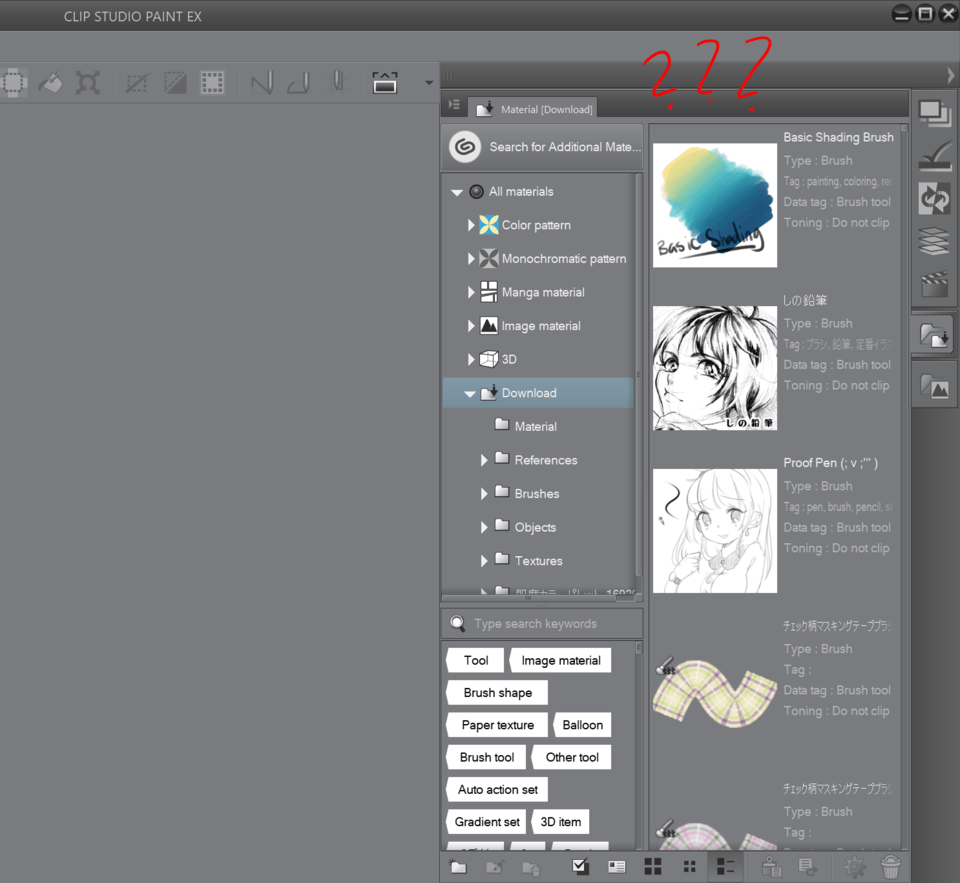Open the Animation clapperboard palette icon
Image resolution: width=960 pixels, height=883 pixels.
(934, 284)
